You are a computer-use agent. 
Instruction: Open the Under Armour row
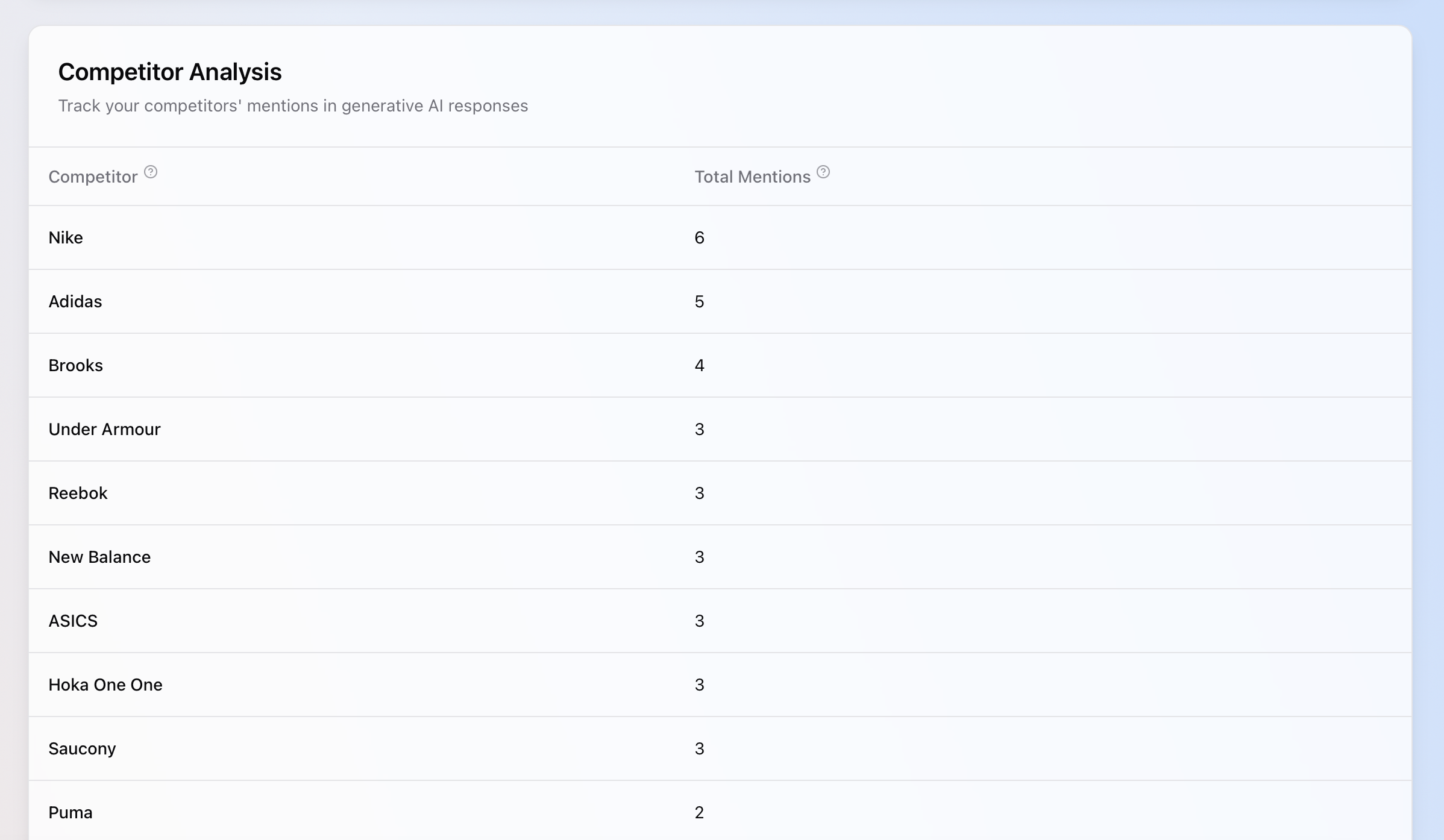pos(104,430)
